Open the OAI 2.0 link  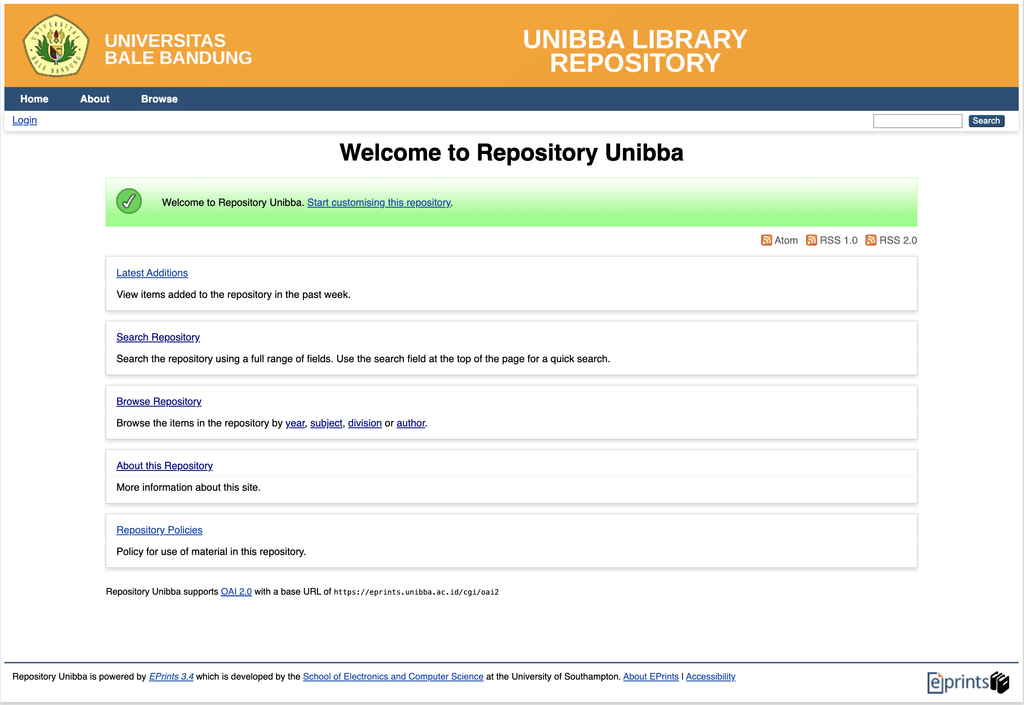pyautogui.click(x=236, y=591)
